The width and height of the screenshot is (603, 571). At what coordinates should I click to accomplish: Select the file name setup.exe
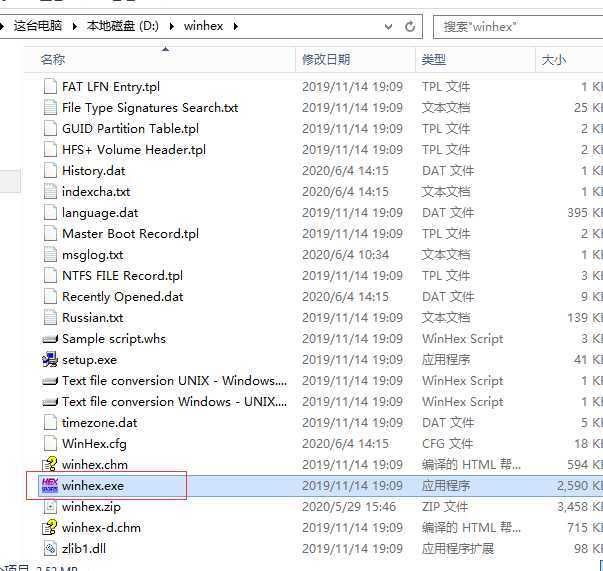(90, 360)
